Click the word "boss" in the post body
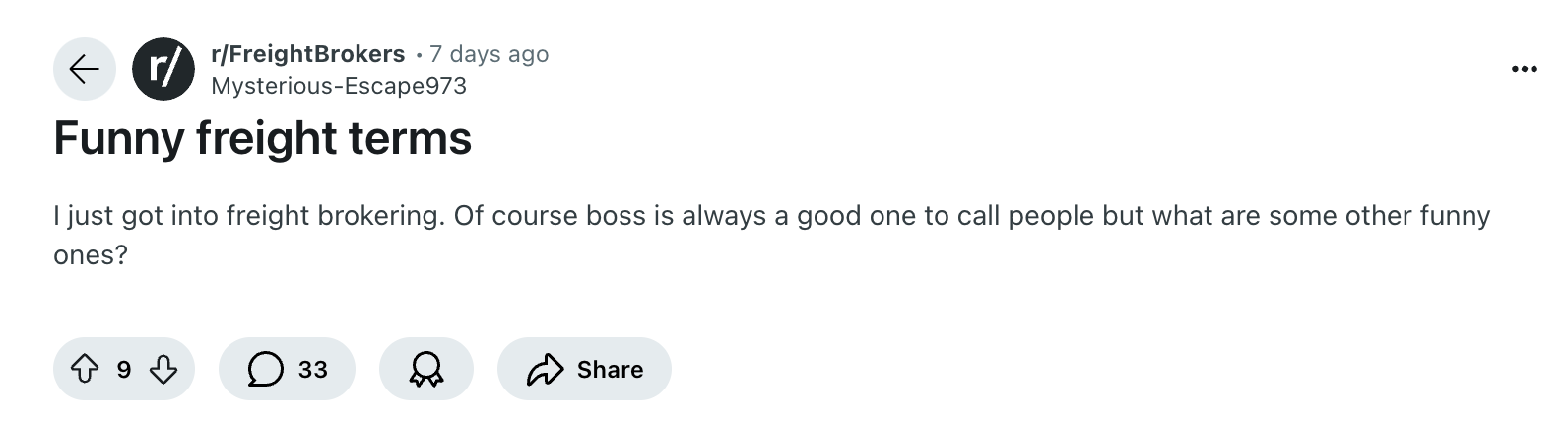 616,215
